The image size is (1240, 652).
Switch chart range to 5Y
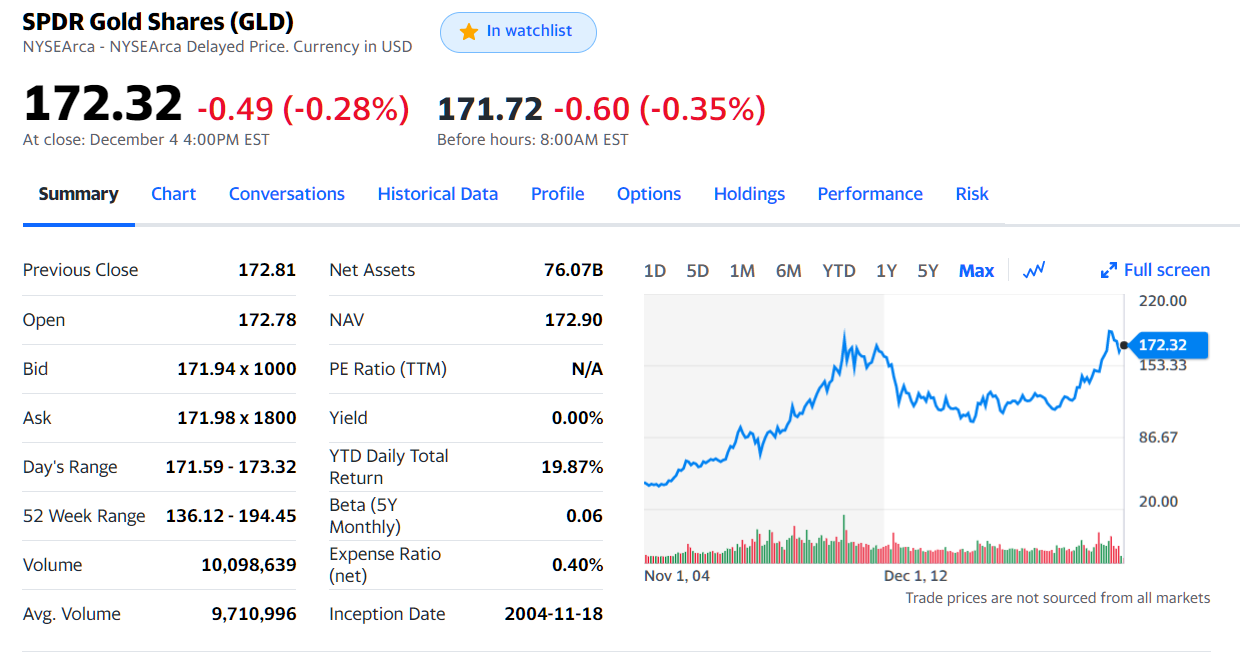click(928, 271)
